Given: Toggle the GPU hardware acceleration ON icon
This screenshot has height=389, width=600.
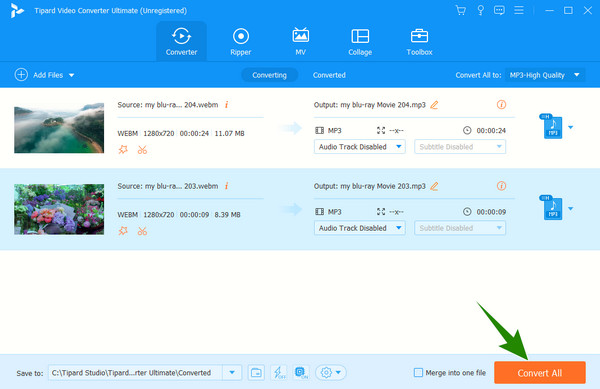Looking at the screenshot, I should tap(301, 372).
